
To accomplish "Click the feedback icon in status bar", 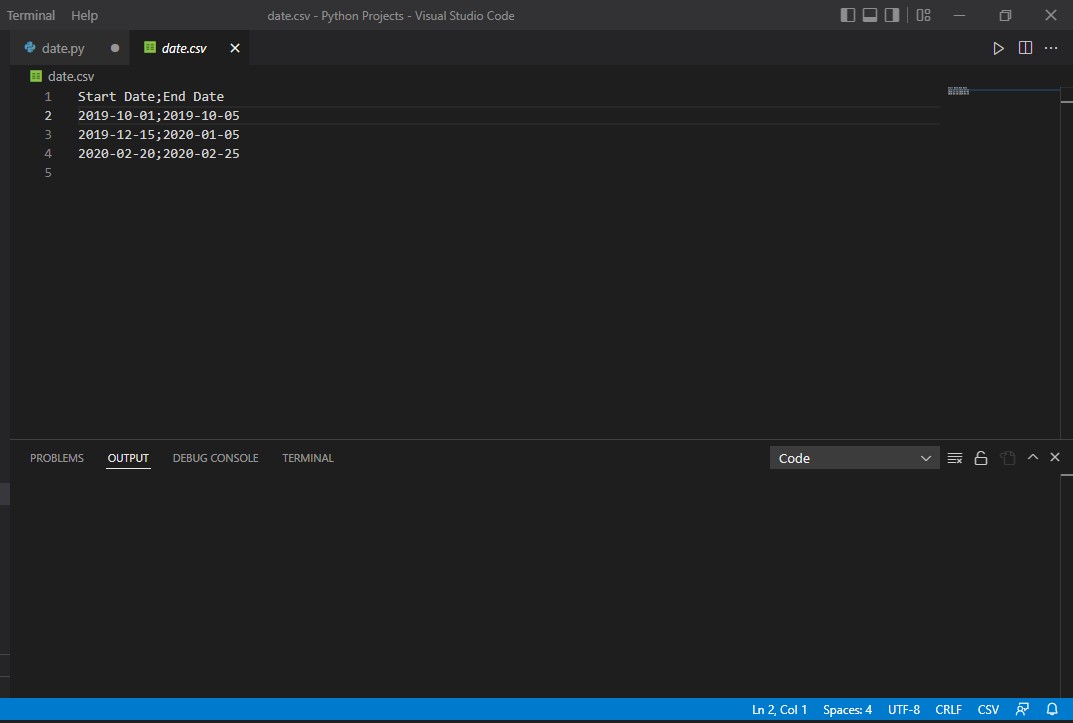I will (x=1022, y=709).
